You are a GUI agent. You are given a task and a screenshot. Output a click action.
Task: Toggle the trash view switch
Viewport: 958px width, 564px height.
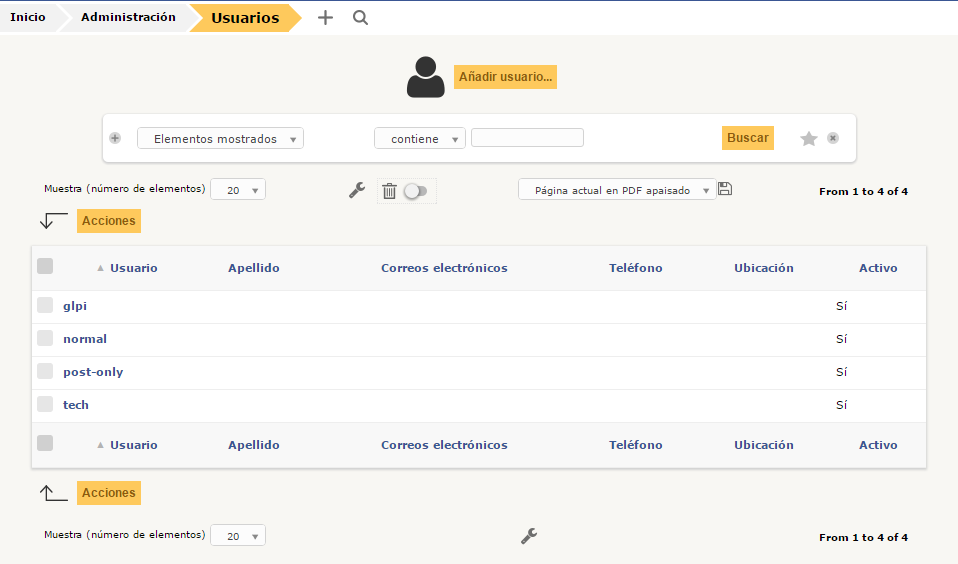pos(415,191)
